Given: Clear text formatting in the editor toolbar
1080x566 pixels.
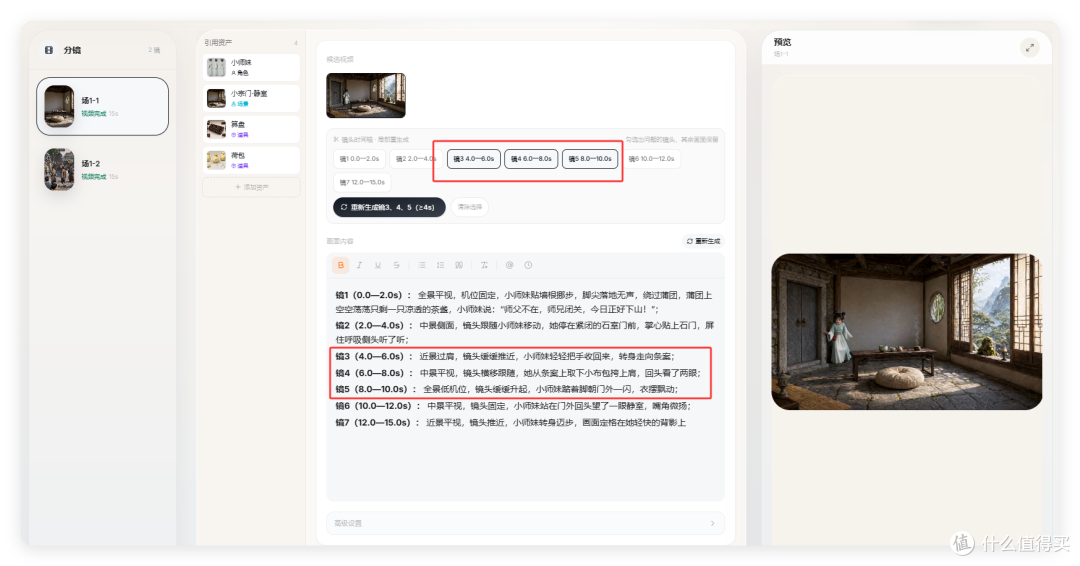Looking at the screenshot, I should pyautogui.click(x=484, y=265).
